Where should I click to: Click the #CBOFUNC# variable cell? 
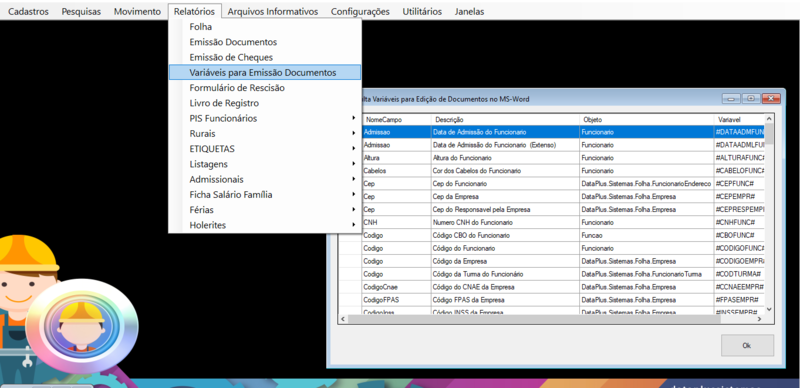tap(739, 235)
